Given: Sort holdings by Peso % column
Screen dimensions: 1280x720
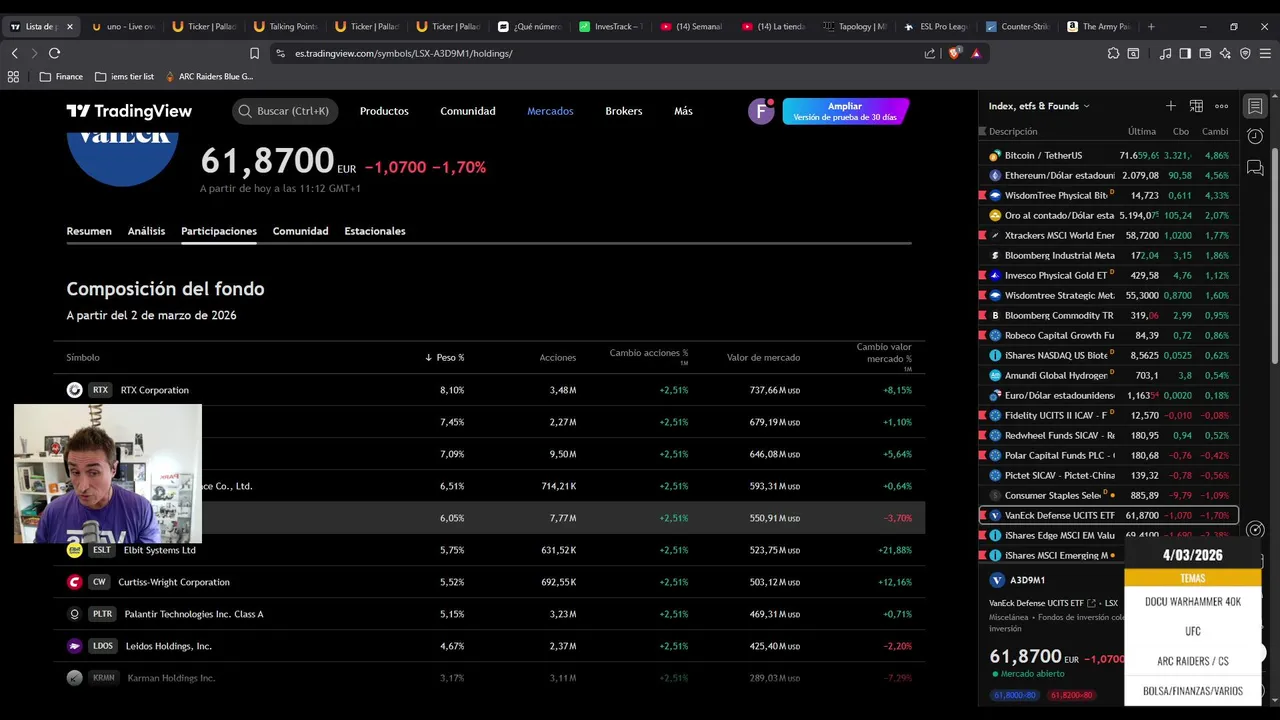Looking at the screenshot, I should point(445,357).
